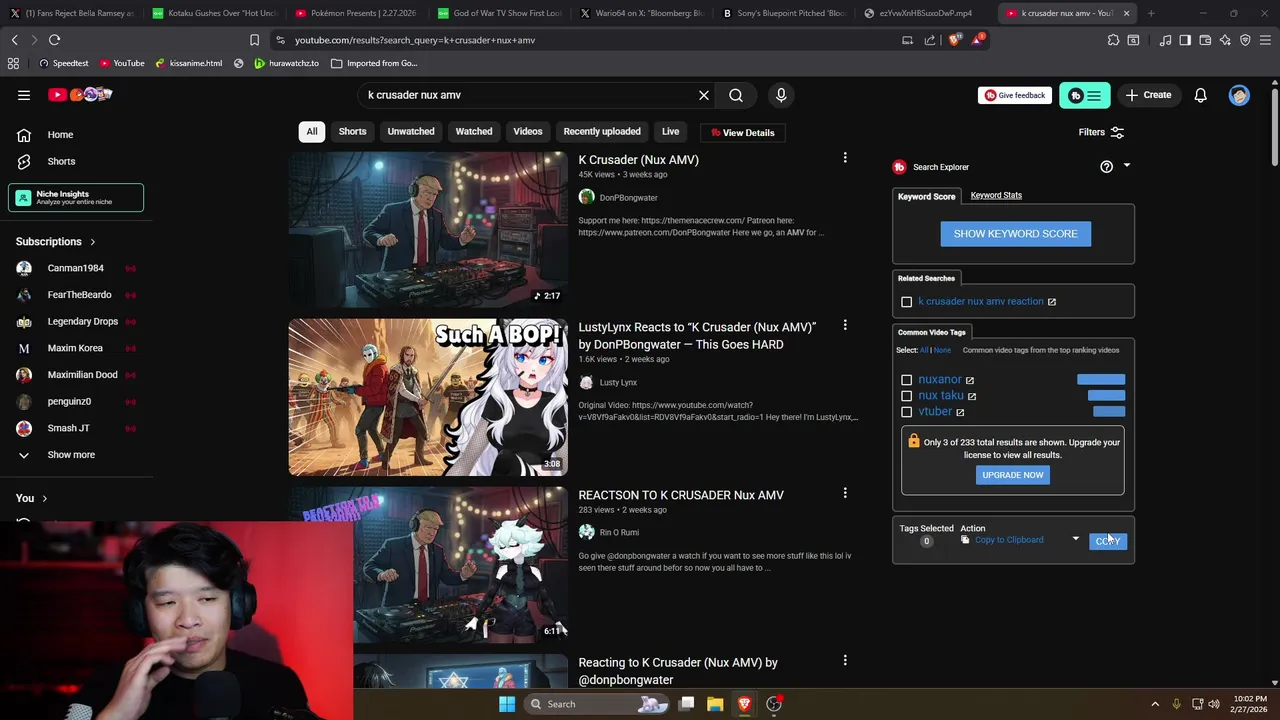The image size is (1280, 720).
Task: Click the Give feedback button
Action: (x=1014, y=95)
